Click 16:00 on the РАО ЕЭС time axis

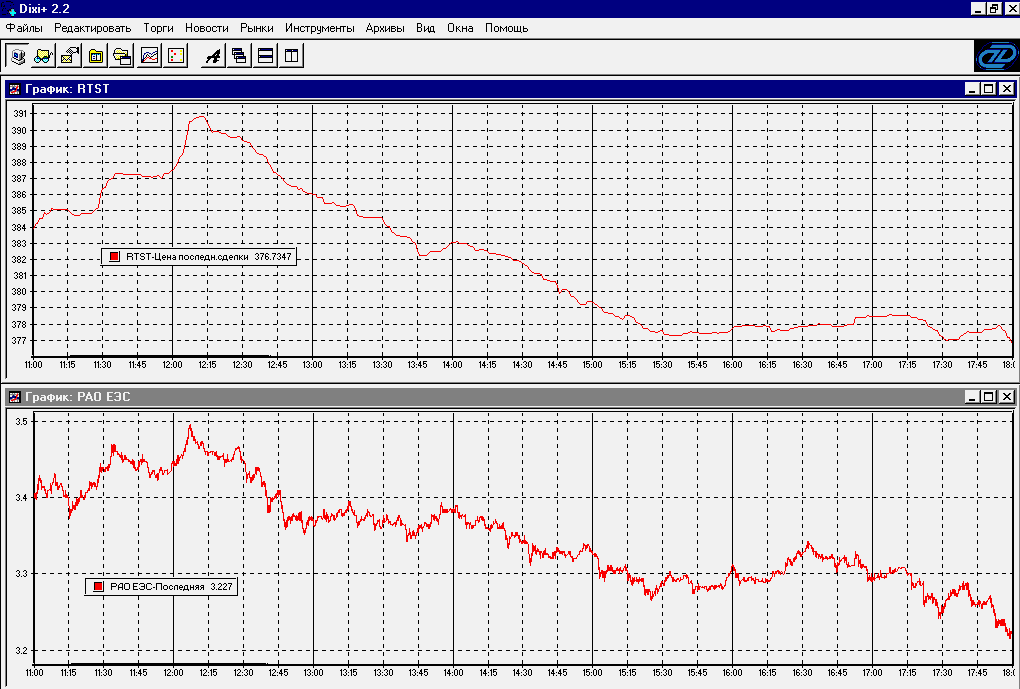(732, 673)
